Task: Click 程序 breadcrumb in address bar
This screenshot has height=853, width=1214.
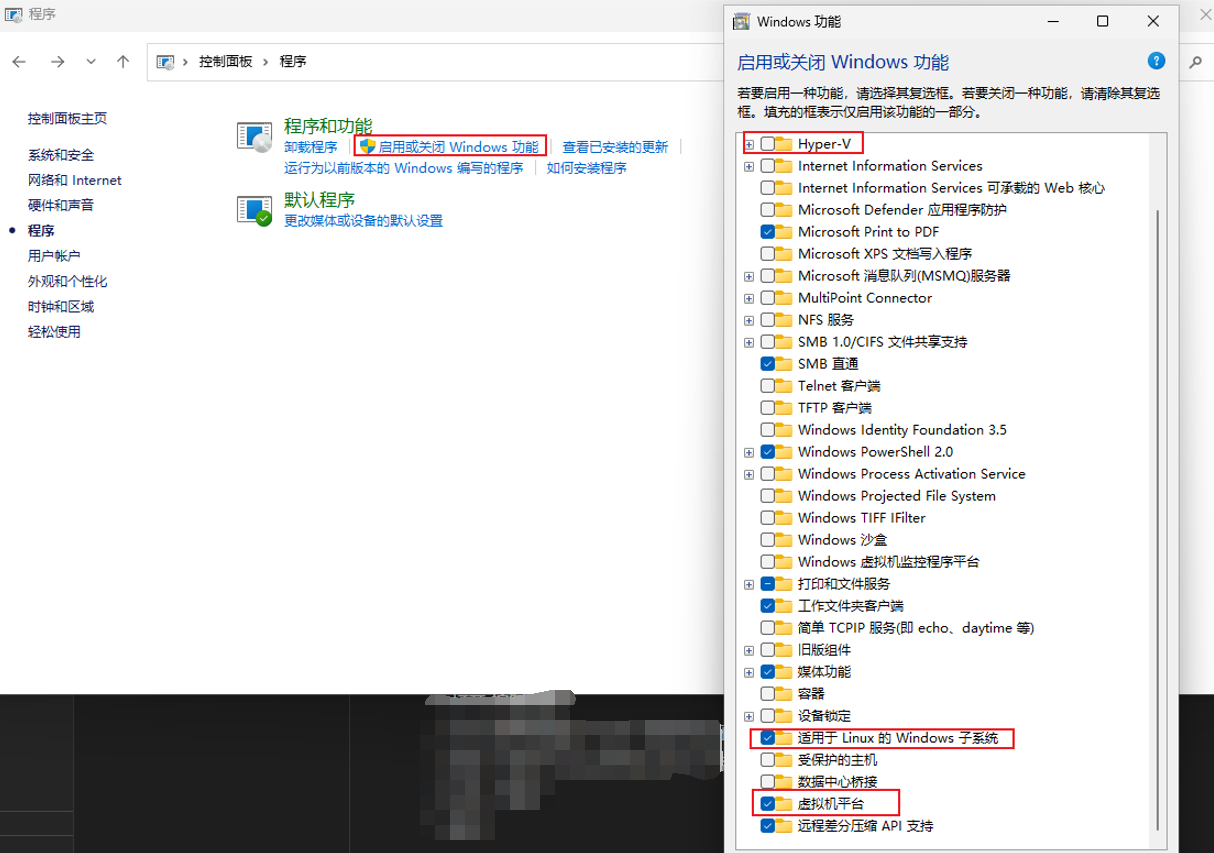Action: coord(293,61)
